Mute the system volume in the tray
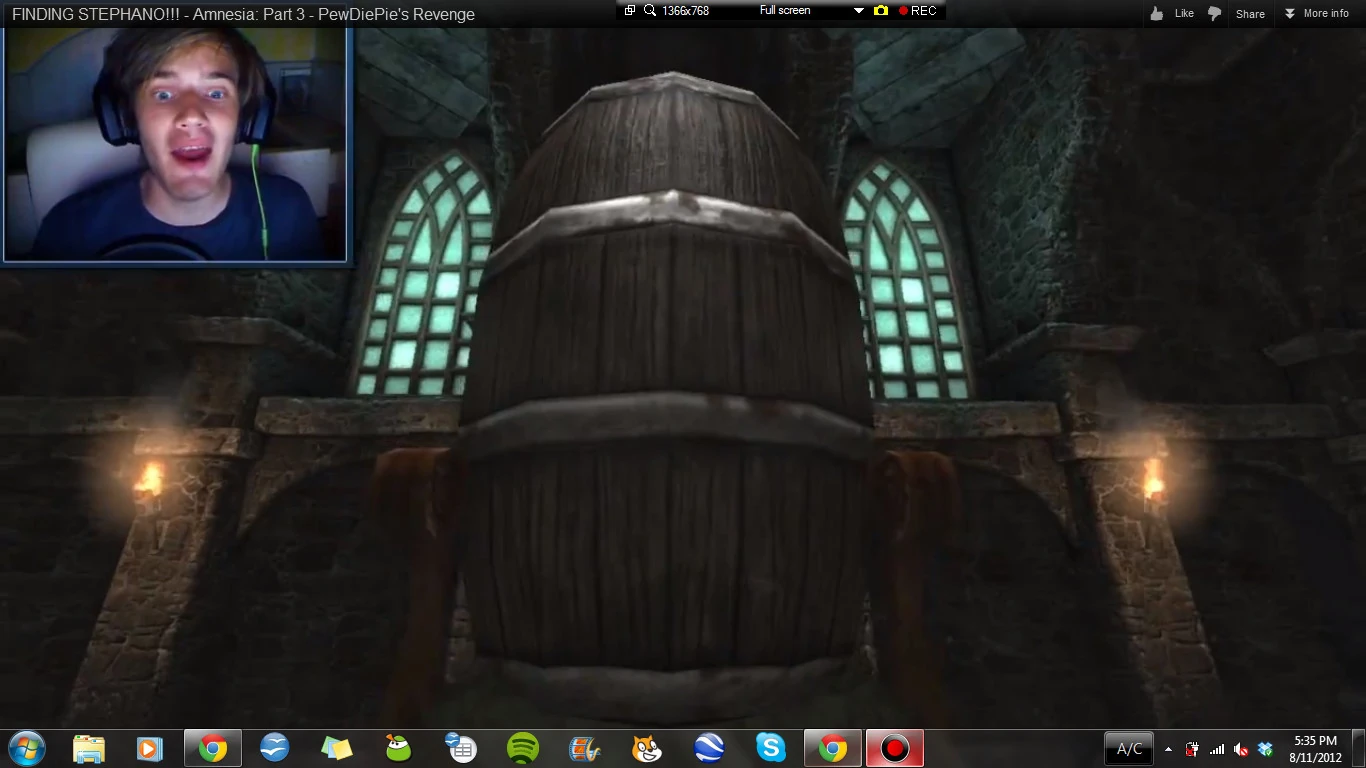Image resolution: width=1366 pixels, height=768 pixels. click(x=1240, y=749)
